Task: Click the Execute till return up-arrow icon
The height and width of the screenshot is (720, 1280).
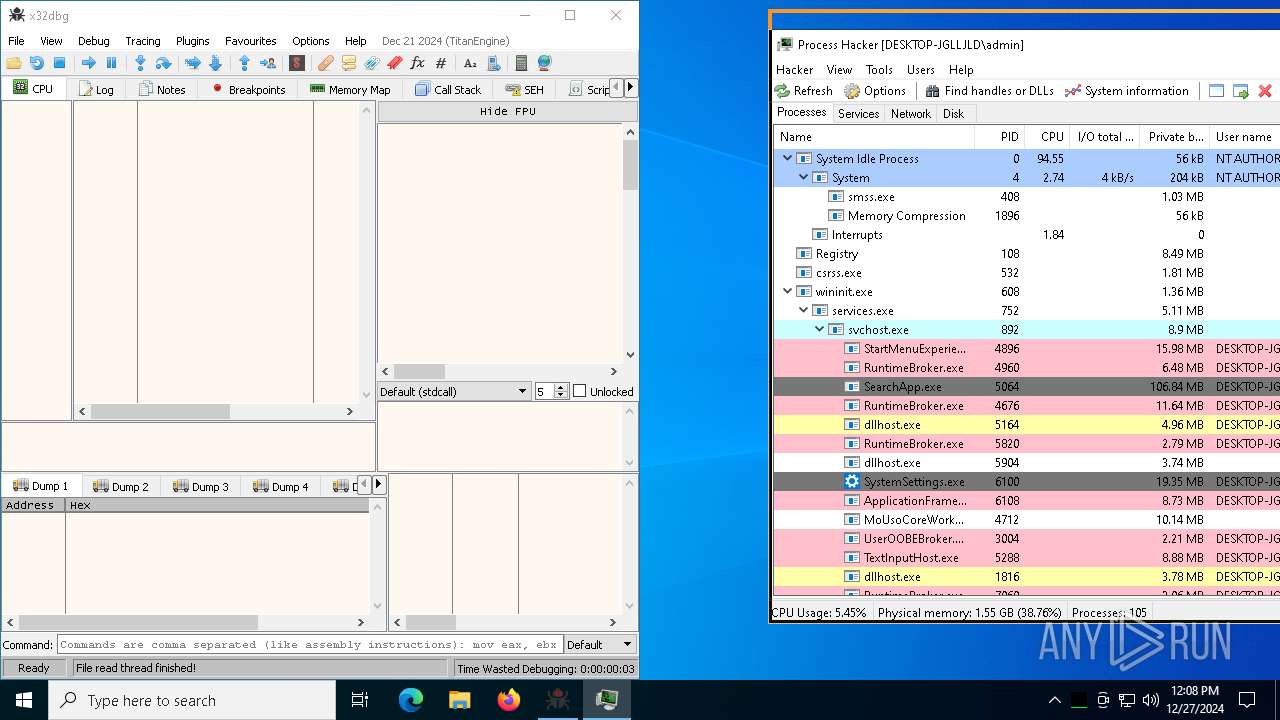Action: (244, 63)
